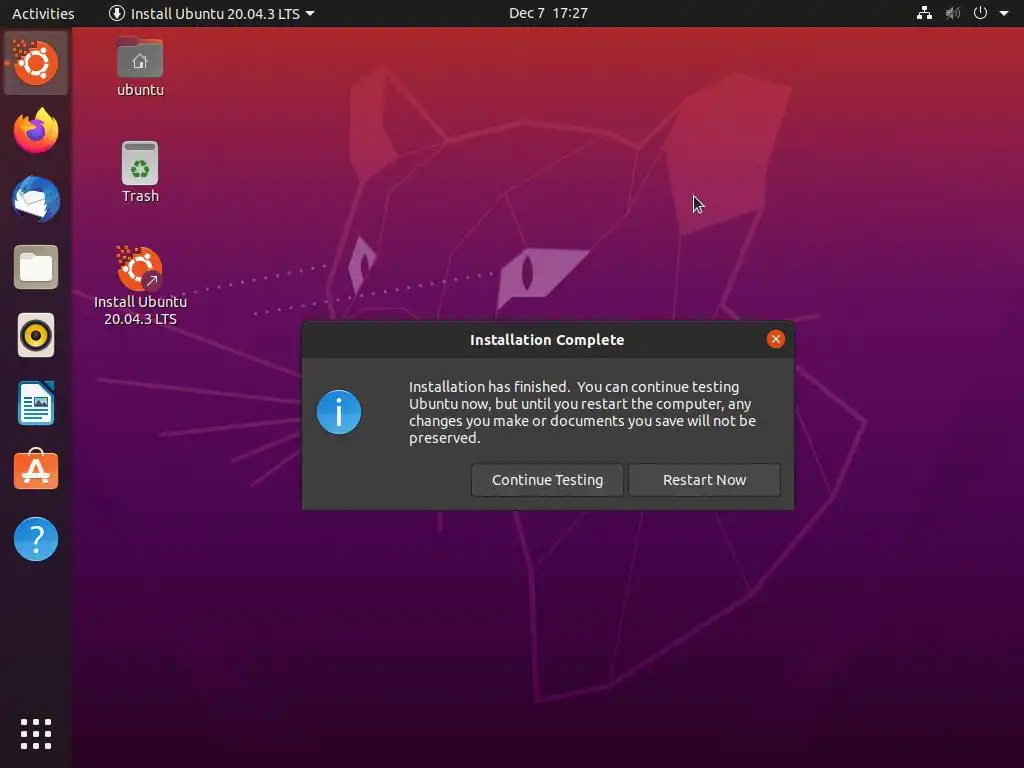Viewport: 1024px width, 768px height.
Task: Close the Installation Complete dialog
Action: pyautogui.click(x=775, y=339)
